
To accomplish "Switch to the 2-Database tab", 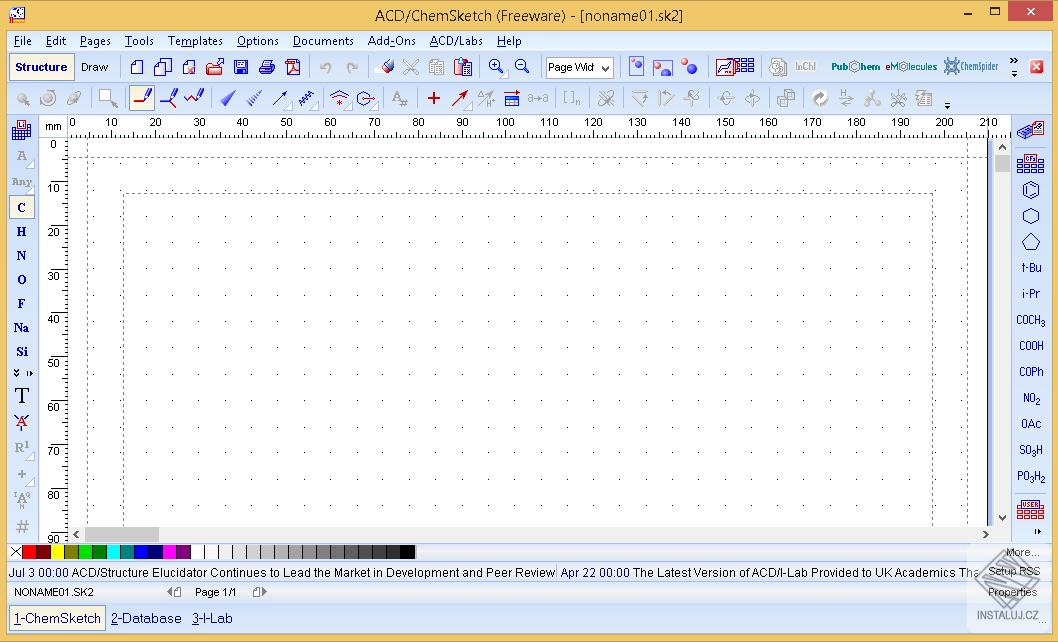I will (146, 618).
